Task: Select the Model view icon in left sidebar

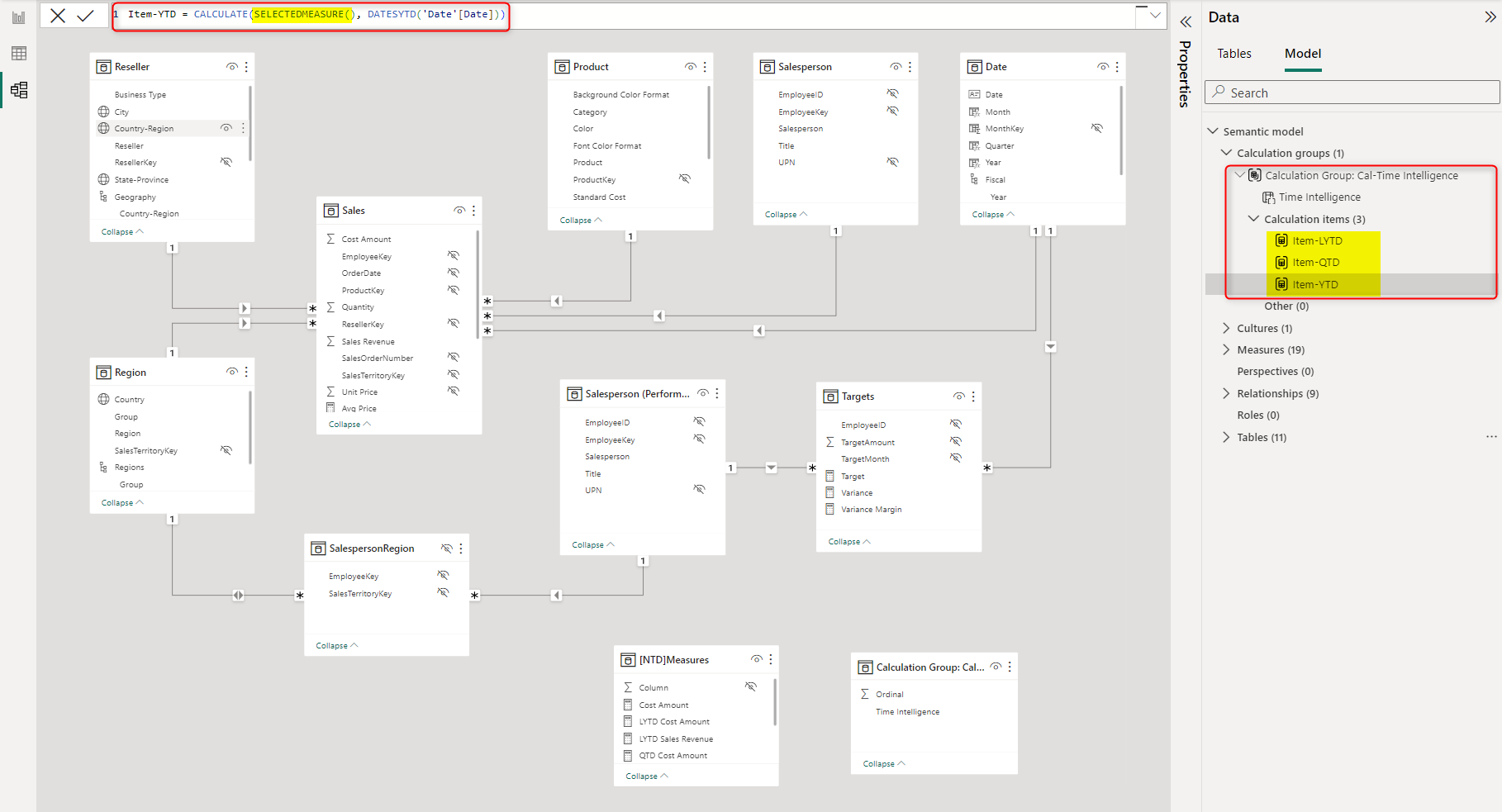Action: [18, 90]
